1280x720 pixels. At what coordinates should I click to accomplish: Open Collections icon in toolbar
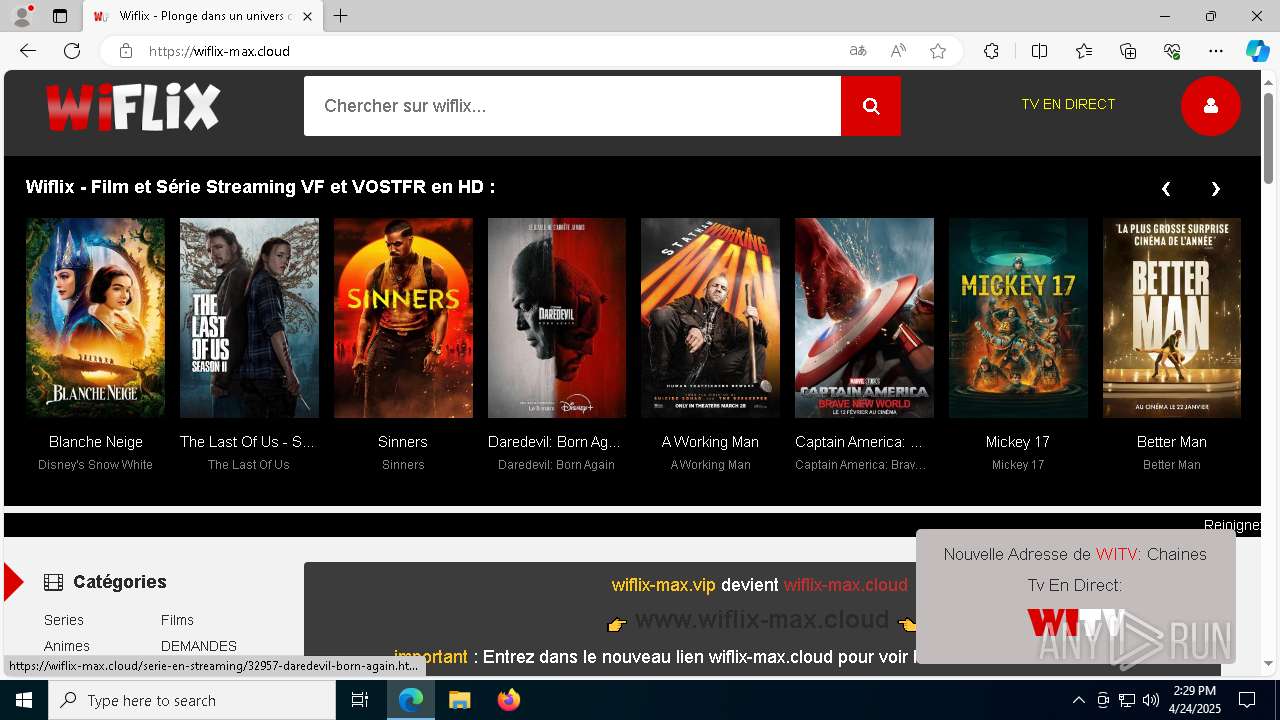click(x=1128, y=51)
